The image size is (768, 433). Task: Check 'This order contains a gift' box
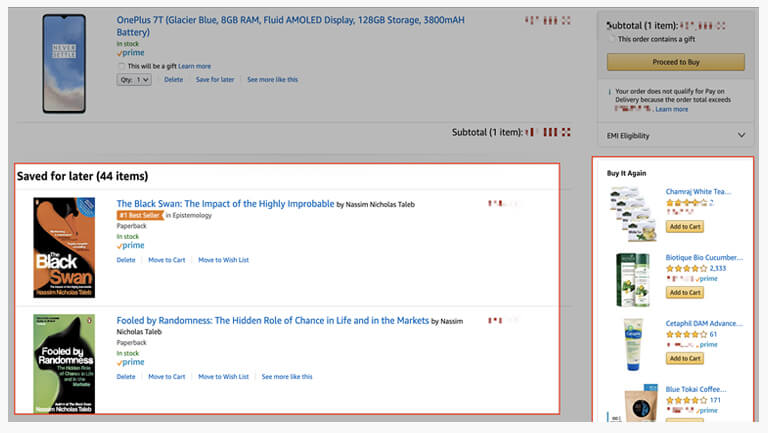pyautogui.click(x=611, y=39)
